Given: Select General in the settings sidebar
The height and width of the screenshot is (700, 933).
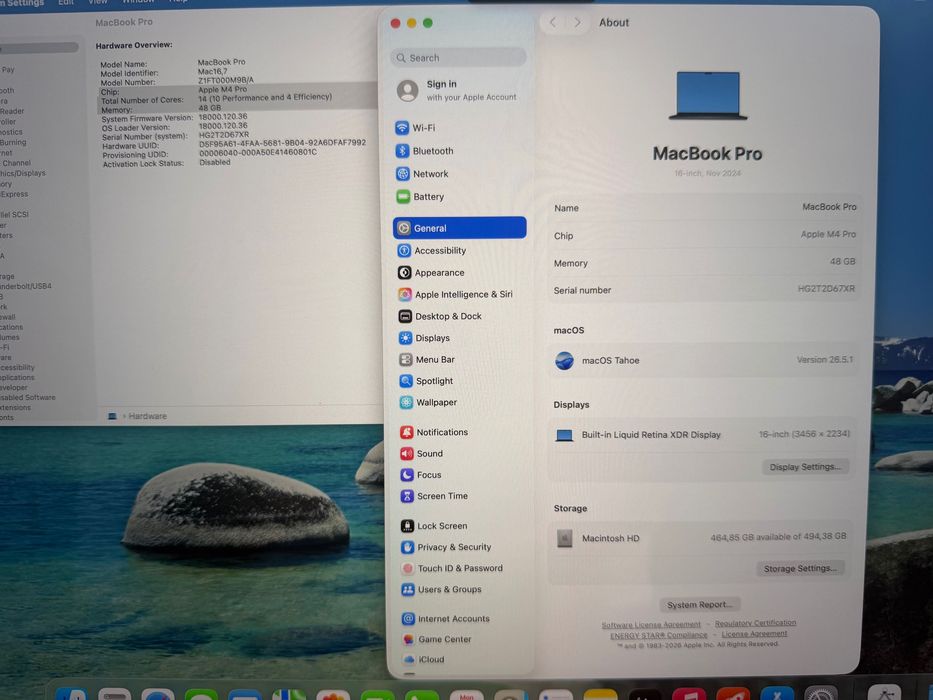Looking at the screenshot, I should pos(459,228).
